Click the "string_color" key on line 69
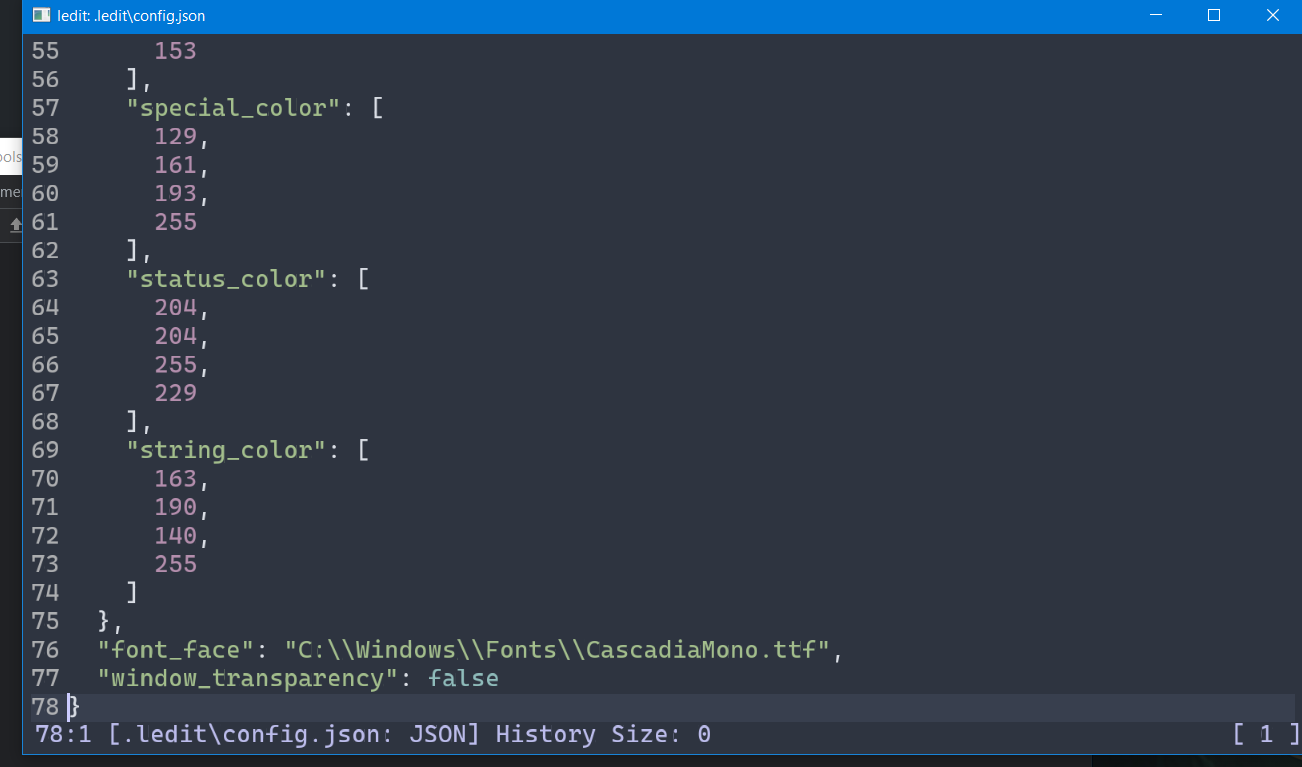1302x767 pixels. 227,450
